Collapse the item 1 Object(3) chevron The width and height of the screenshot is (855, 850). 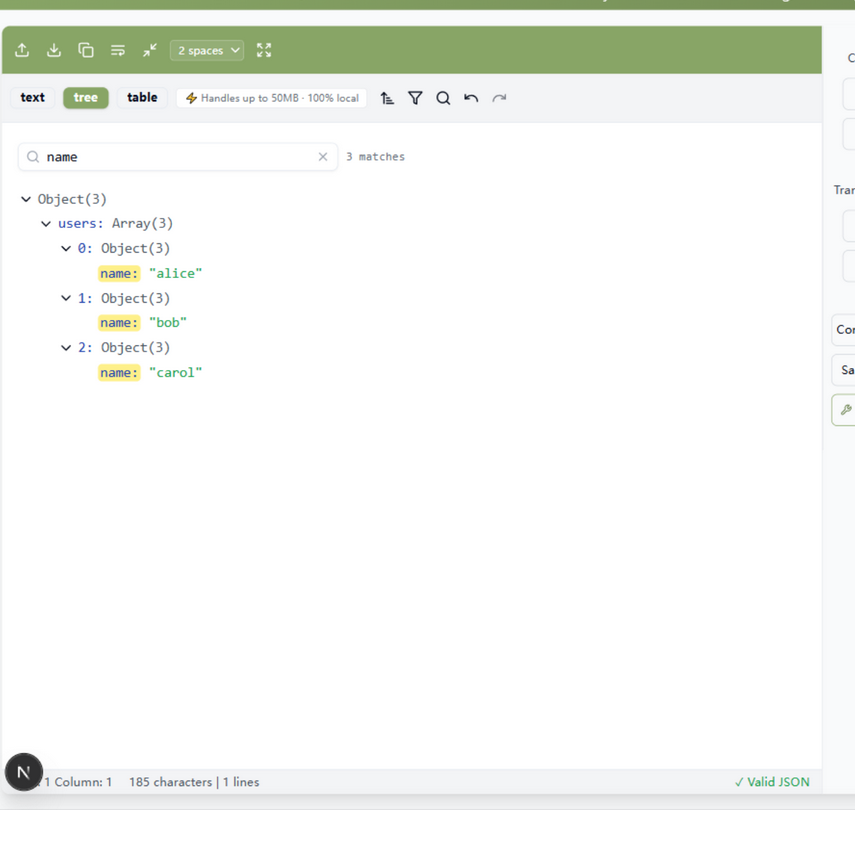click(66, 298)
